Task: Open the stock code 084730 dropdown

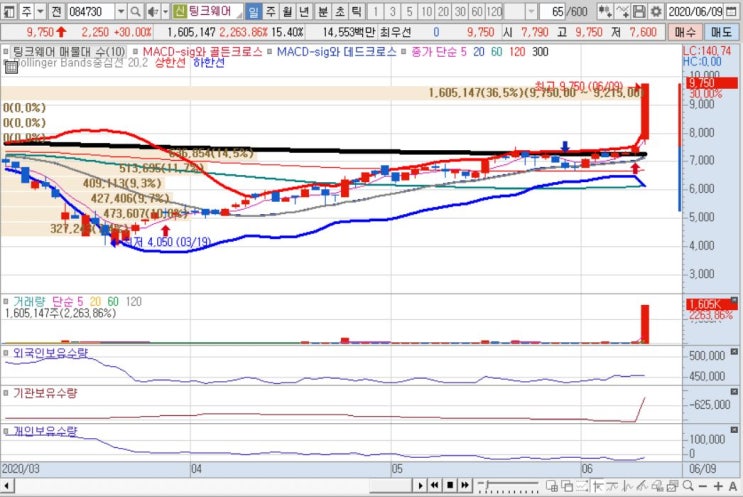Action: (121, 11)
